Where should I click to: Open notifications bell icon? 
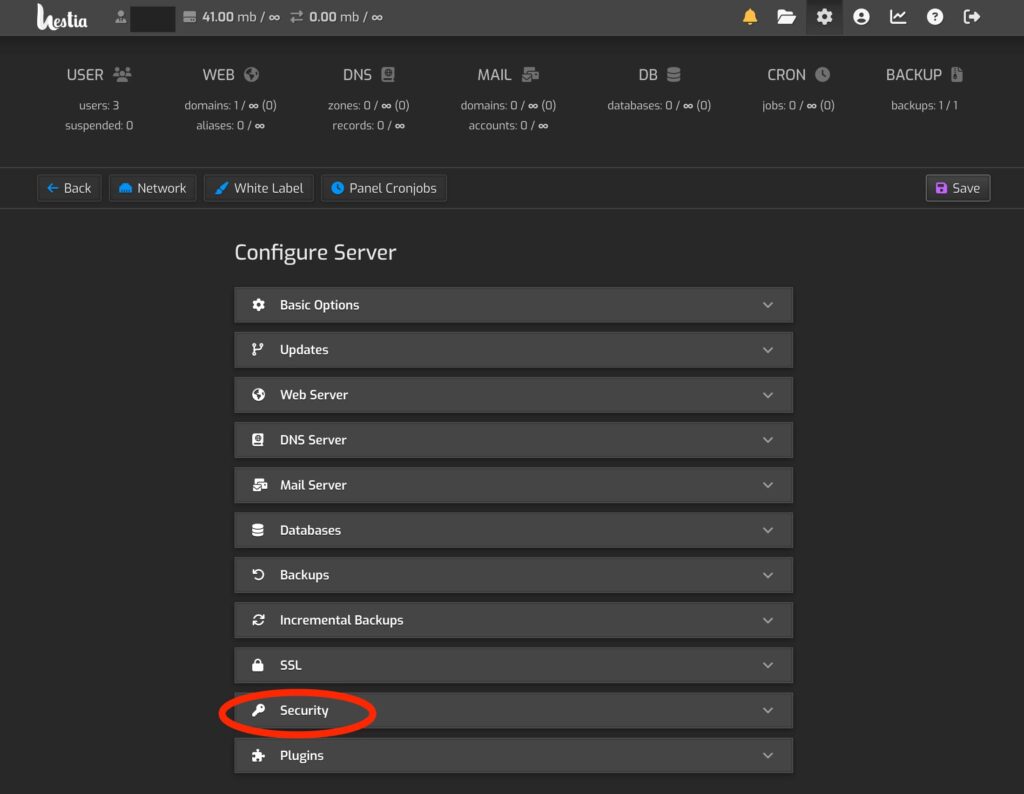(750, 17)
